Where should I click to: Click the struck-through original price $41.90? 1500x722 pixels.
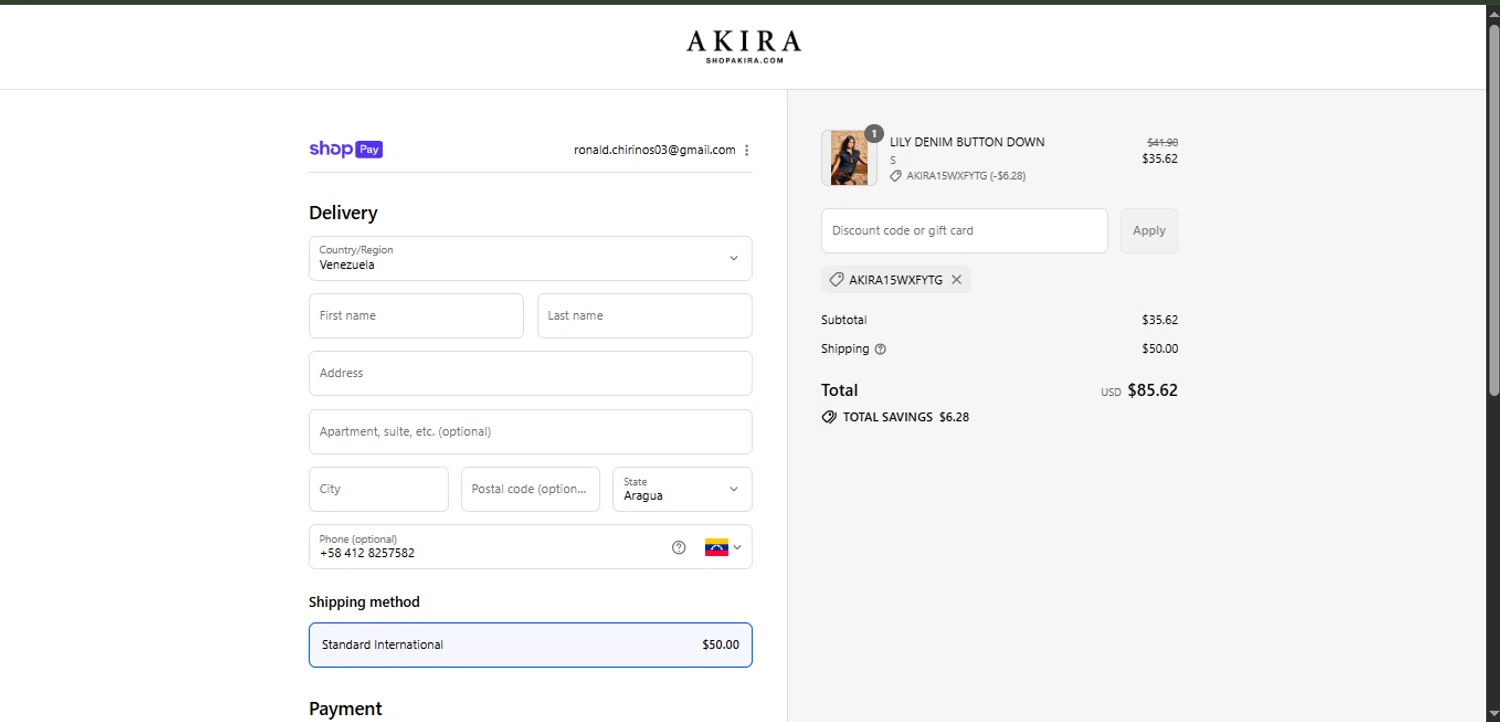[x=1162, y=142]
